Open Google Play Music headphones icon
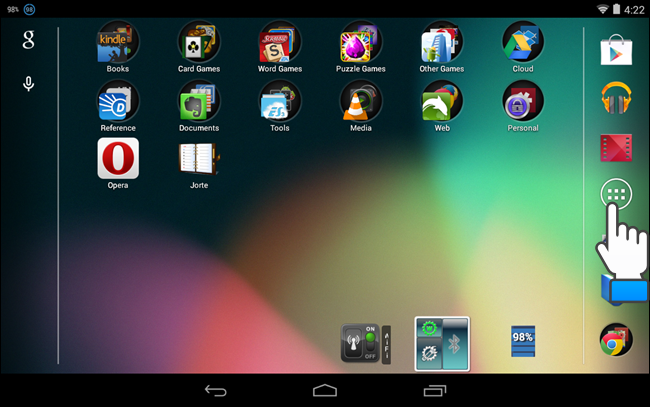 [x=616, y=98]
